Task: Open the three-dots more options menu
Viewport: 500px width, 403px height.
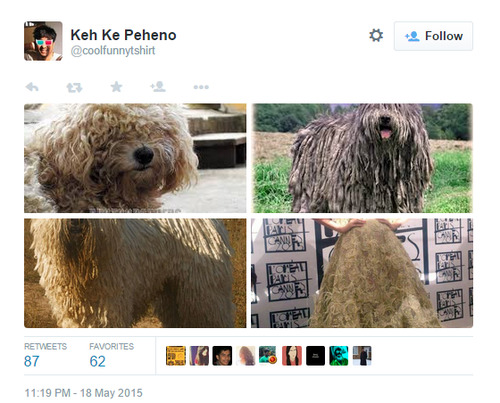Action: (x=201, y=87)
